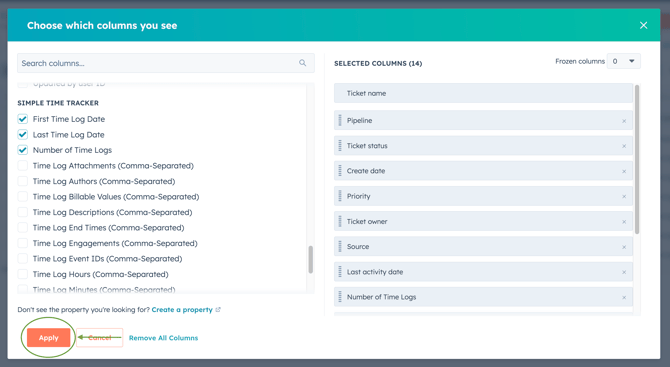Image resolution: width=670 pixels, height=367 pixels.
Task: Check Time Log Authors (Comma-Separated)
Action: click(x=23, y=181)
